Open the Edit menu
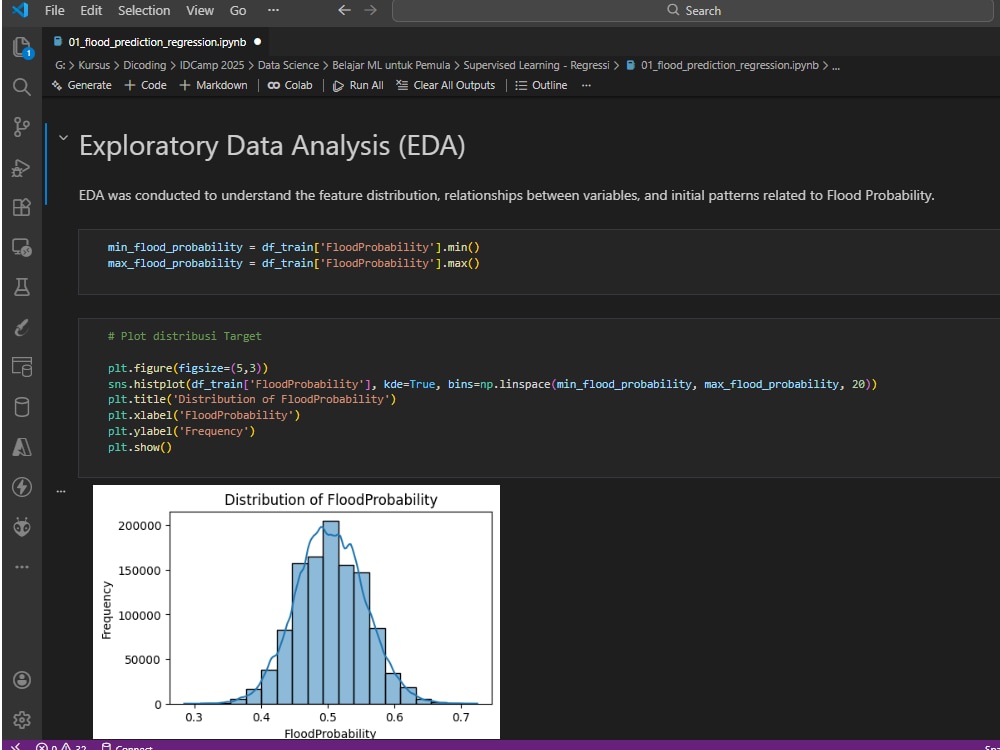This screenshot has height=750, width=1000. pos(91,10)
